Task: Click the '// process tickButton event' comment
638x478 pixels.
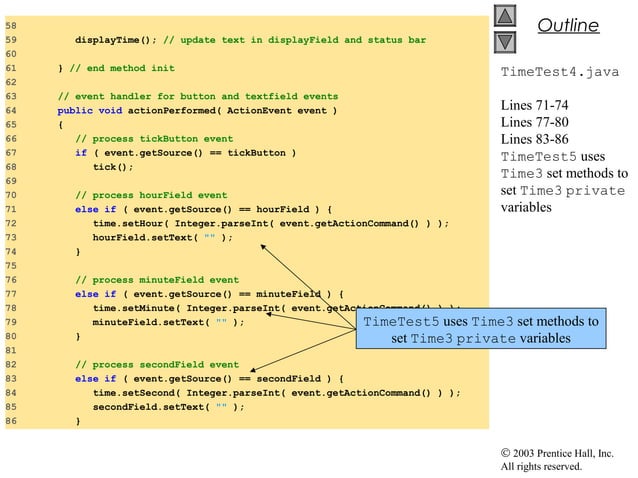Action: [x=154, y=139]
